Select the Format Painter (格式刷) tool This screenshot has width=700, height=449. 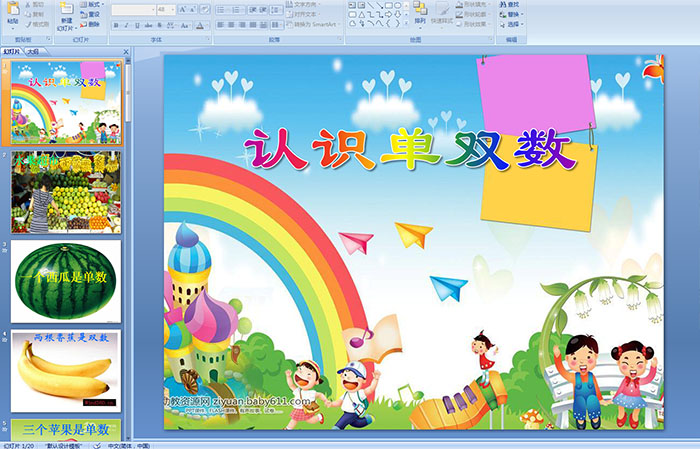(x=38, y=24)
